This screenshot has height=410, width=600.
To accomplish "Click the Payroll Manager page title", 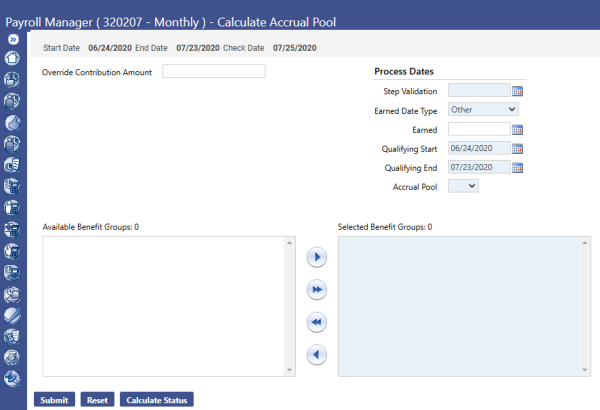I will coord(171,22).
